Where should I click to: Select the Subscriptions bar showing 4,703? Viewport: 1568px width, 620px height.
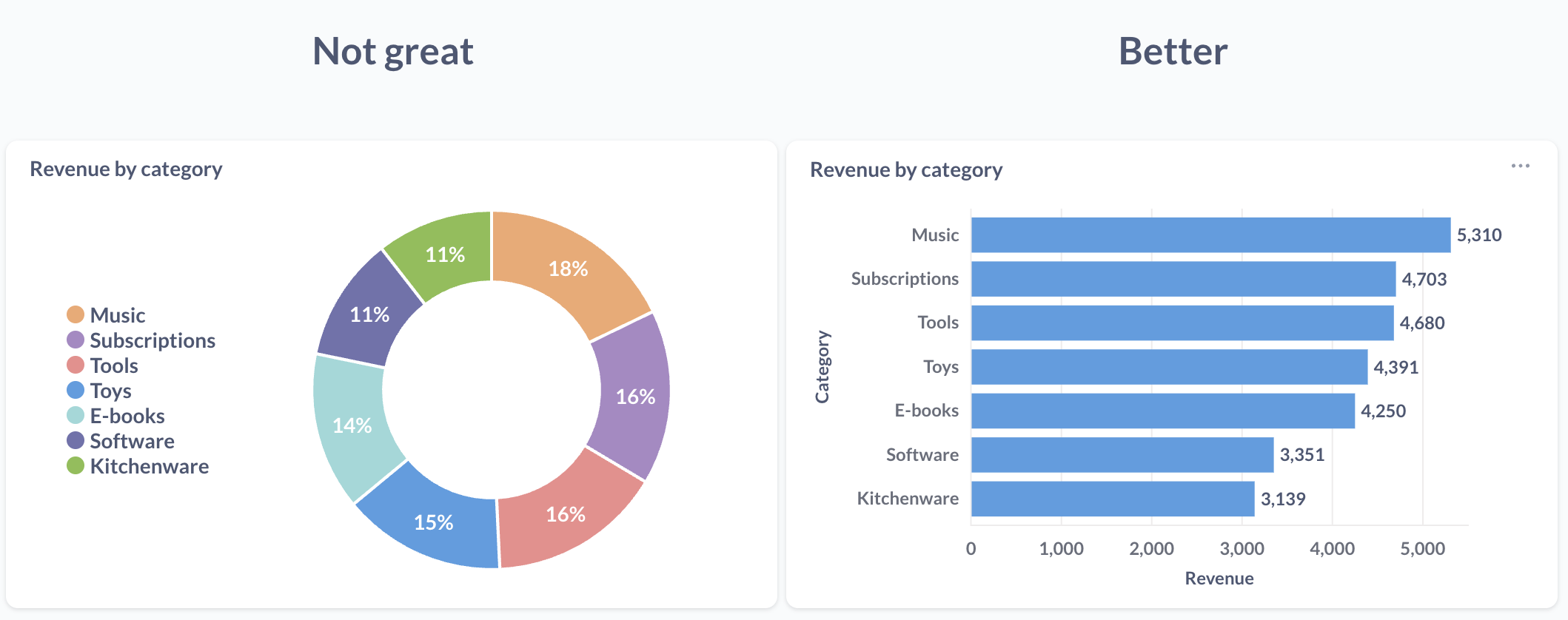(x=1182, y=279)
